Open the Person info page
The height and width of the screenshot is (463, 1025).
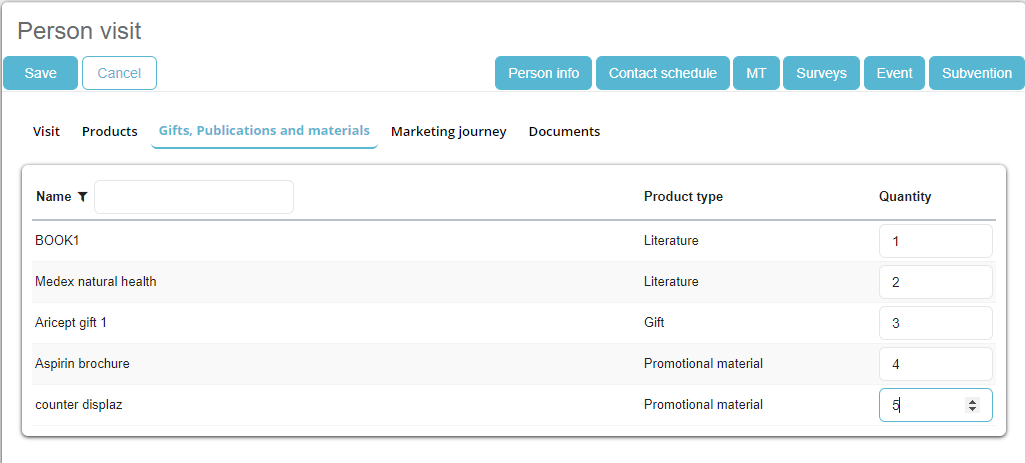tap(543, 73)
